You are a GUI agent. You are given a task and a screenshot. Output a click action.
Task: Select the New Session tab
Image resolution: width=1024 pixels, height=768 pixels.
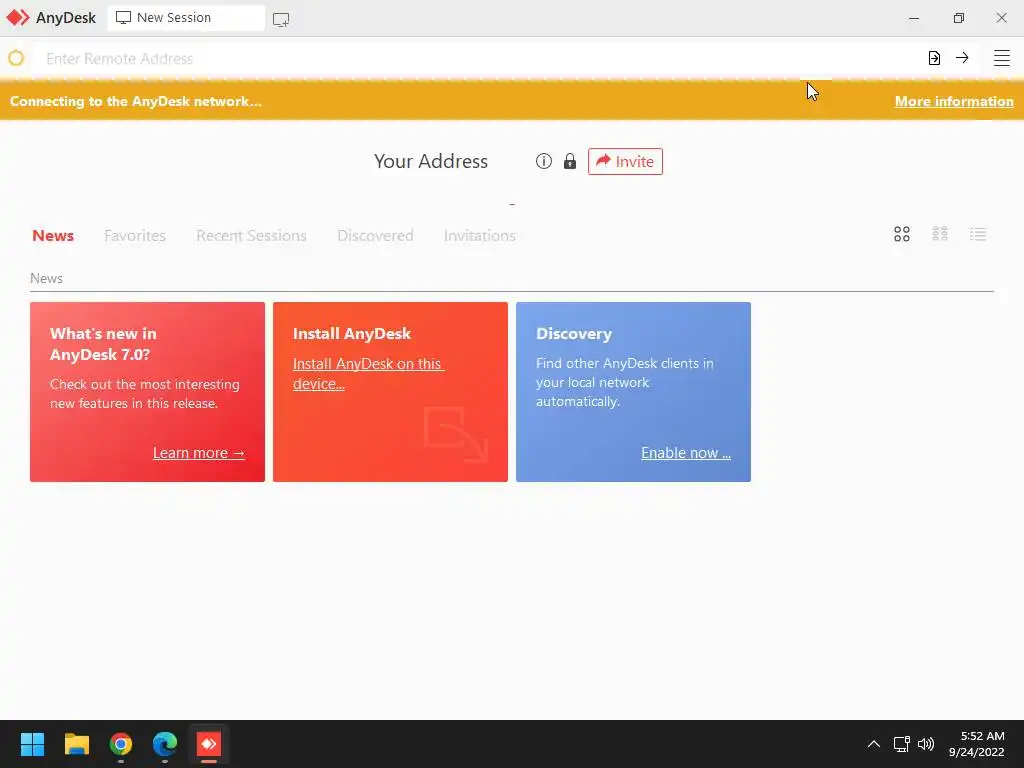(186, 18)
